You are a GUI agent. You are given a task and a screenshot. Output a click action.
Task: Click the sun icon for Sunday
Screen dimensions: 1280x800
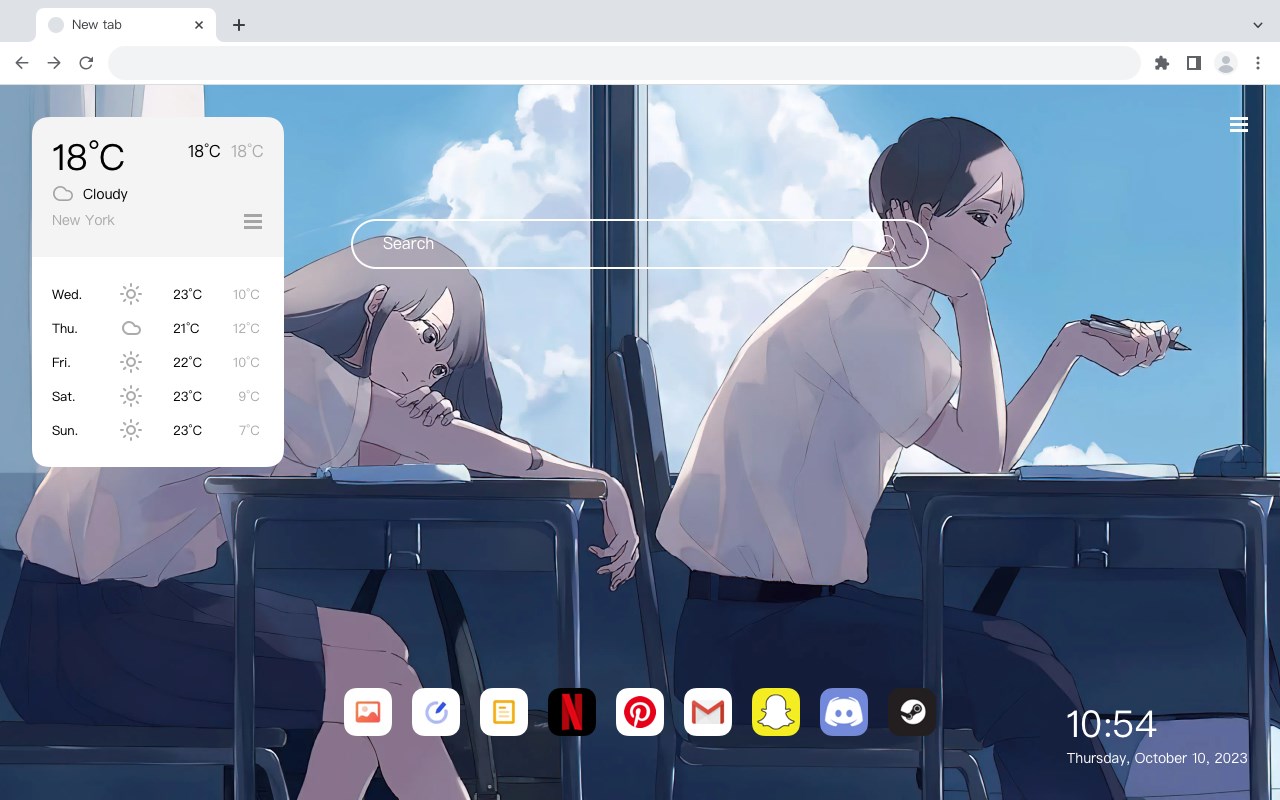tap(131, 430)
